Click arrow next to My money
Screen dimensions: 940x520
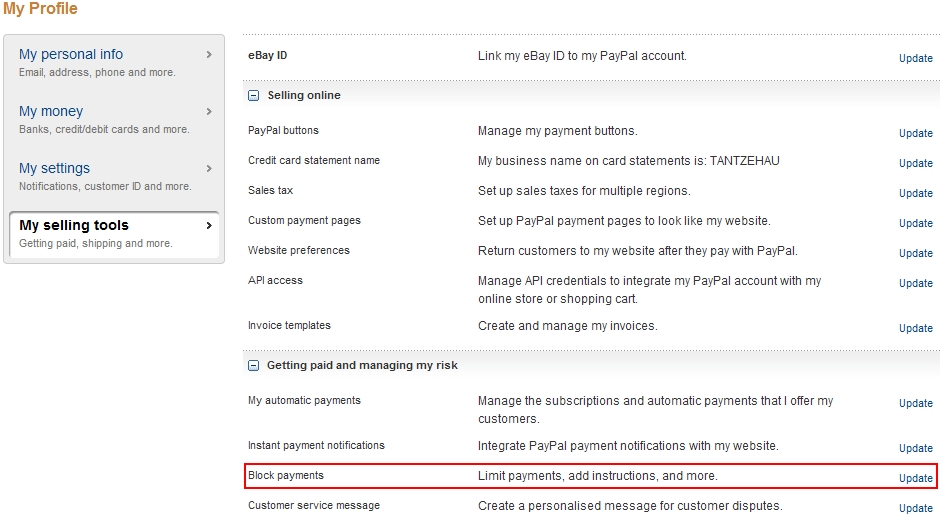point(209,112)
